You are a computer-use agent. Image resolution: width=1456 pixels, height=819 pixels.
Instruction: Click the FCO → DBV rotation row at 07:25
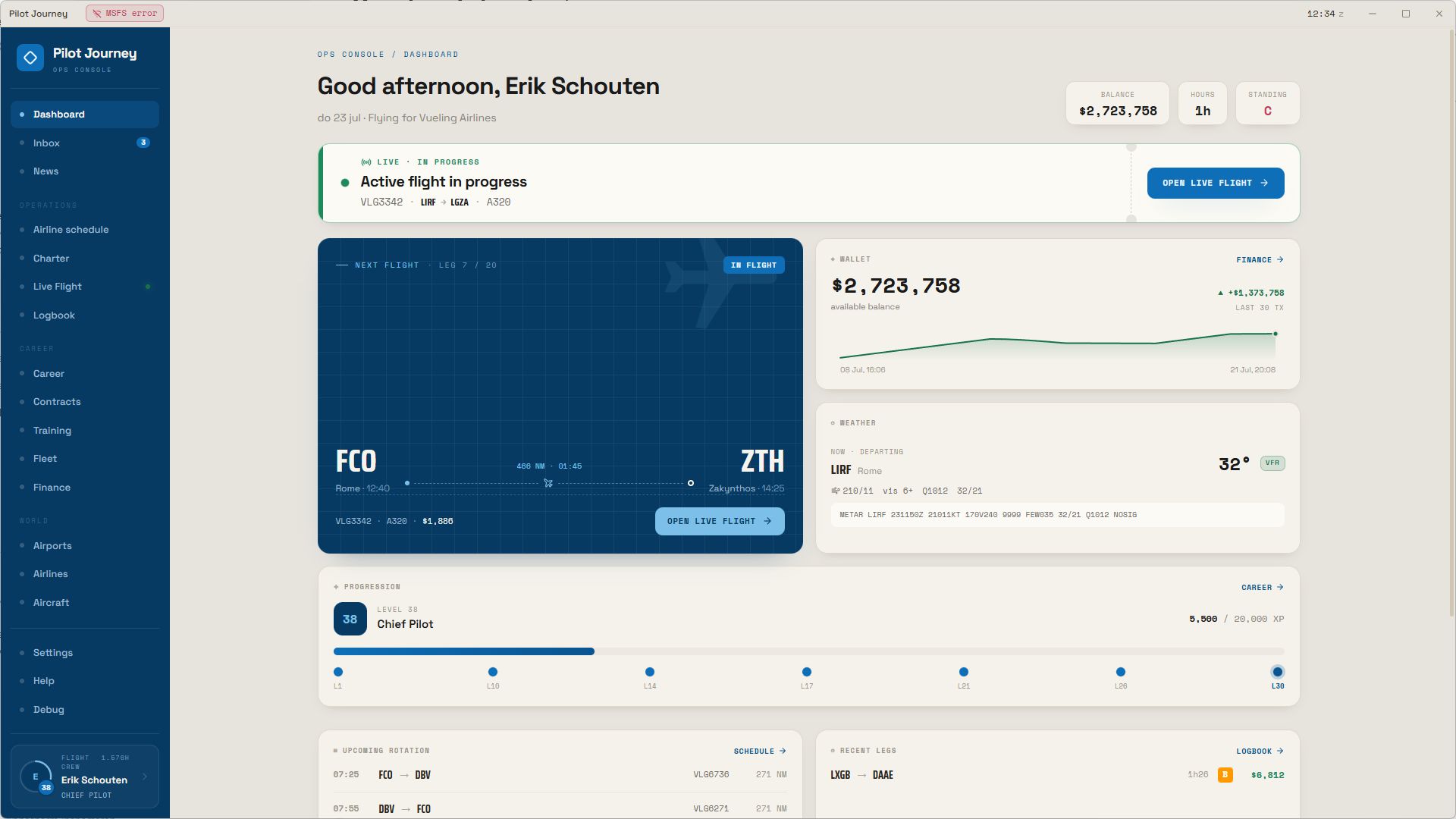click(560, 775)
